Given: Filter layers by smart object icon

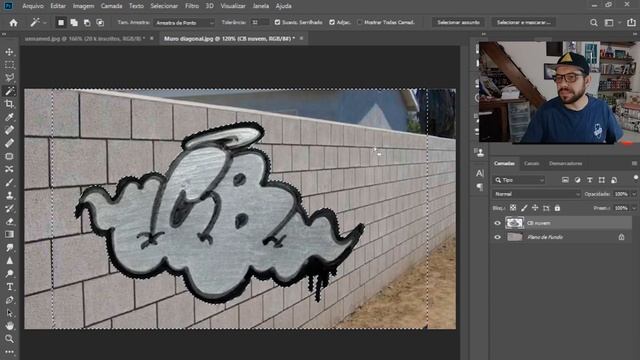Looking at the screenshot, I should point(614,180).
